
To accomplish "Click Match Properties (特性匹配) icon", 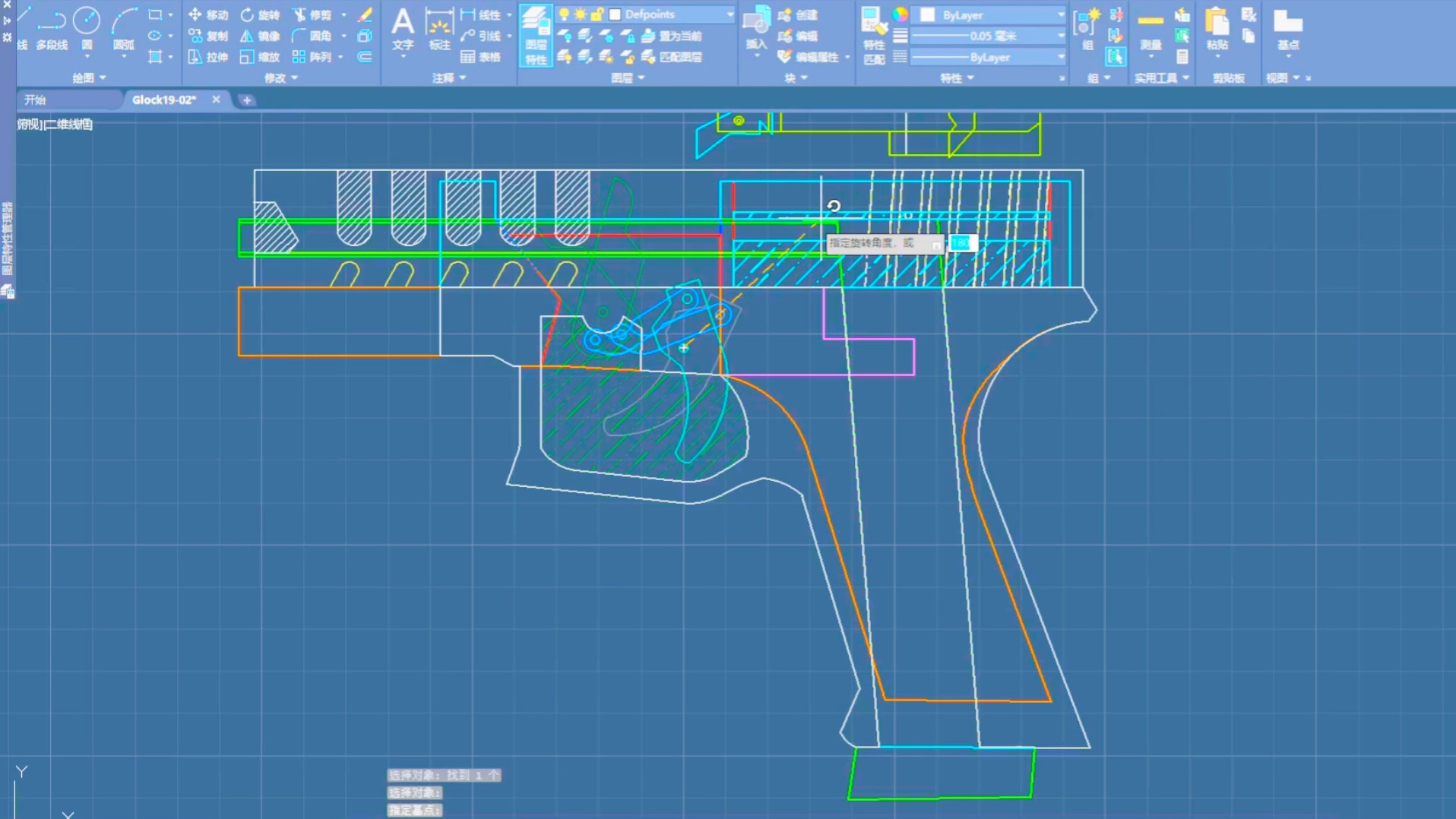I will point(874,35).
